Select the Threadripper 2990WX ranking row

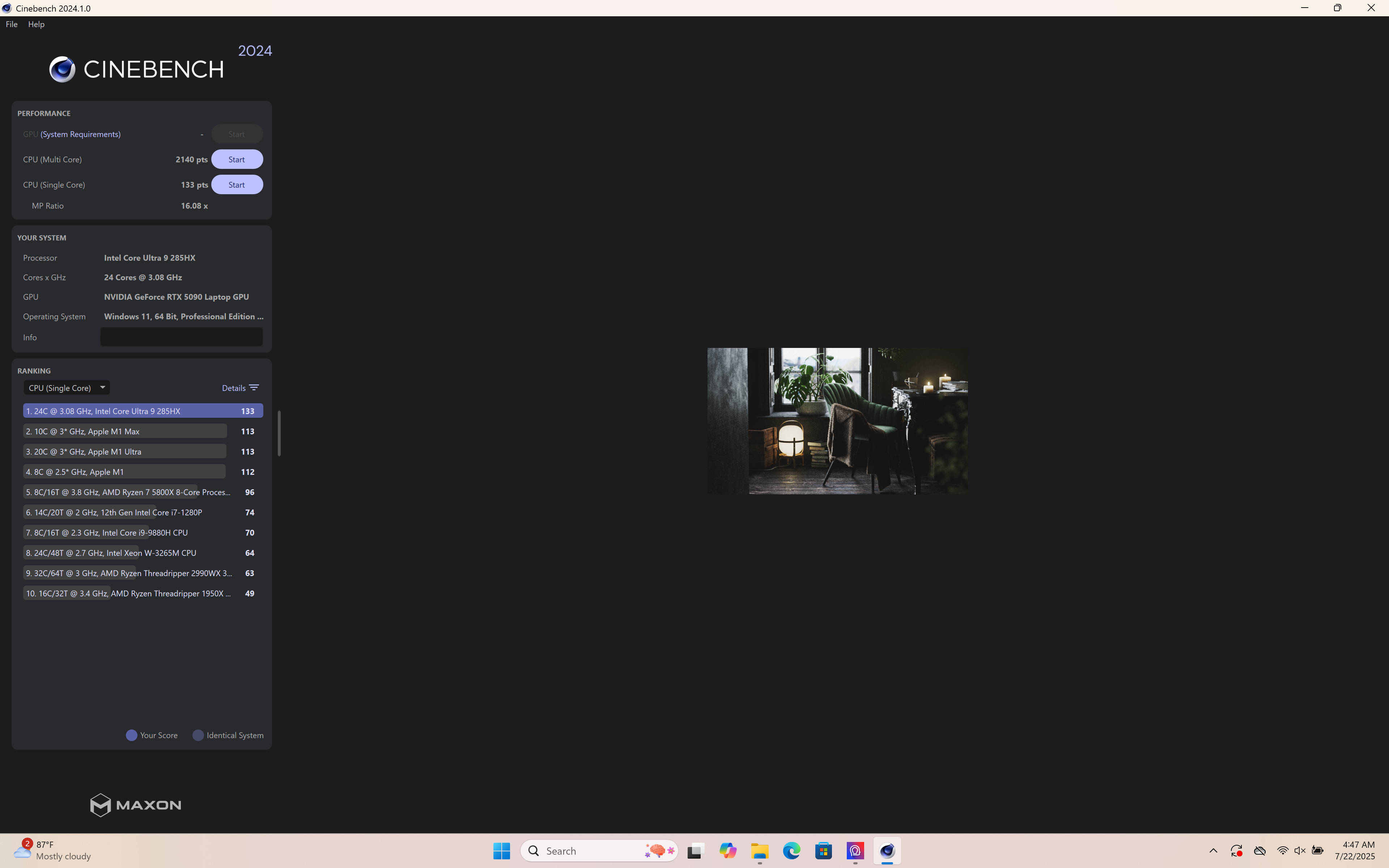click(143, 574)
